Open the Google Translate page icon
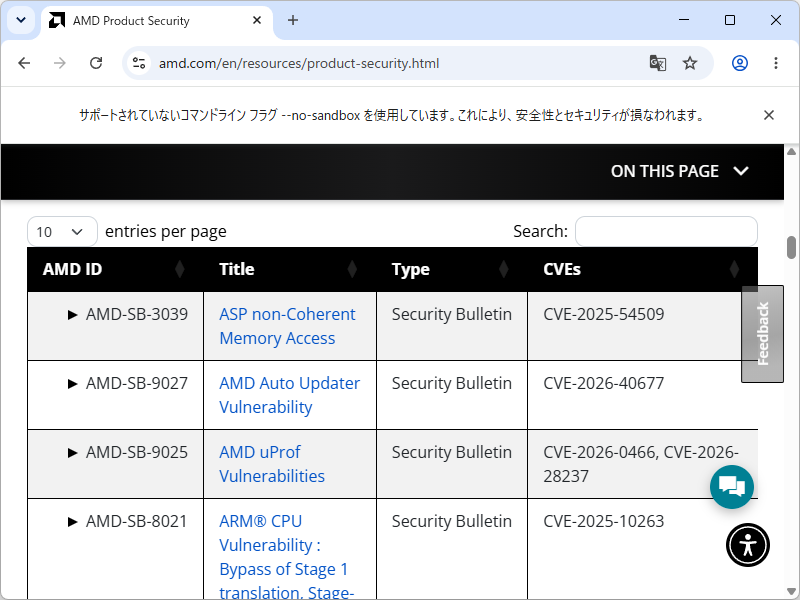The height and width of the screenshot is (600, 800). tap(658, 63)
